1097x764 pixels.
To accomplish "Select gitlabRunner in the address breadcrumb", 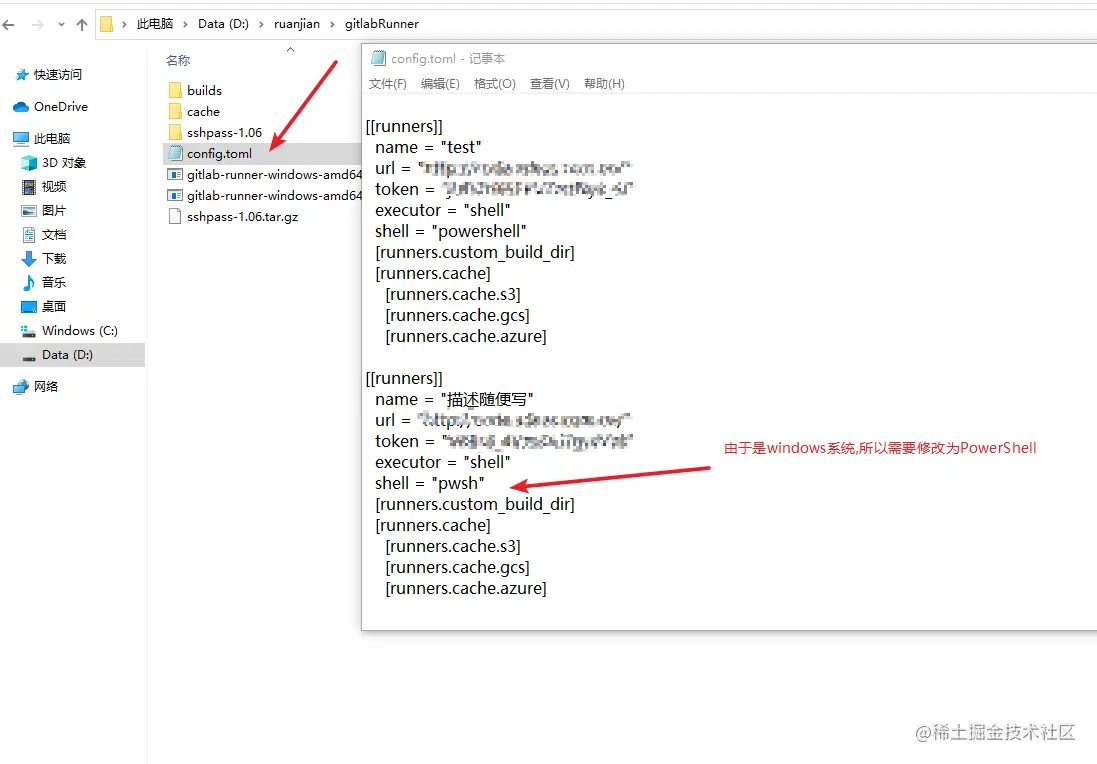I will coord(382,24).
